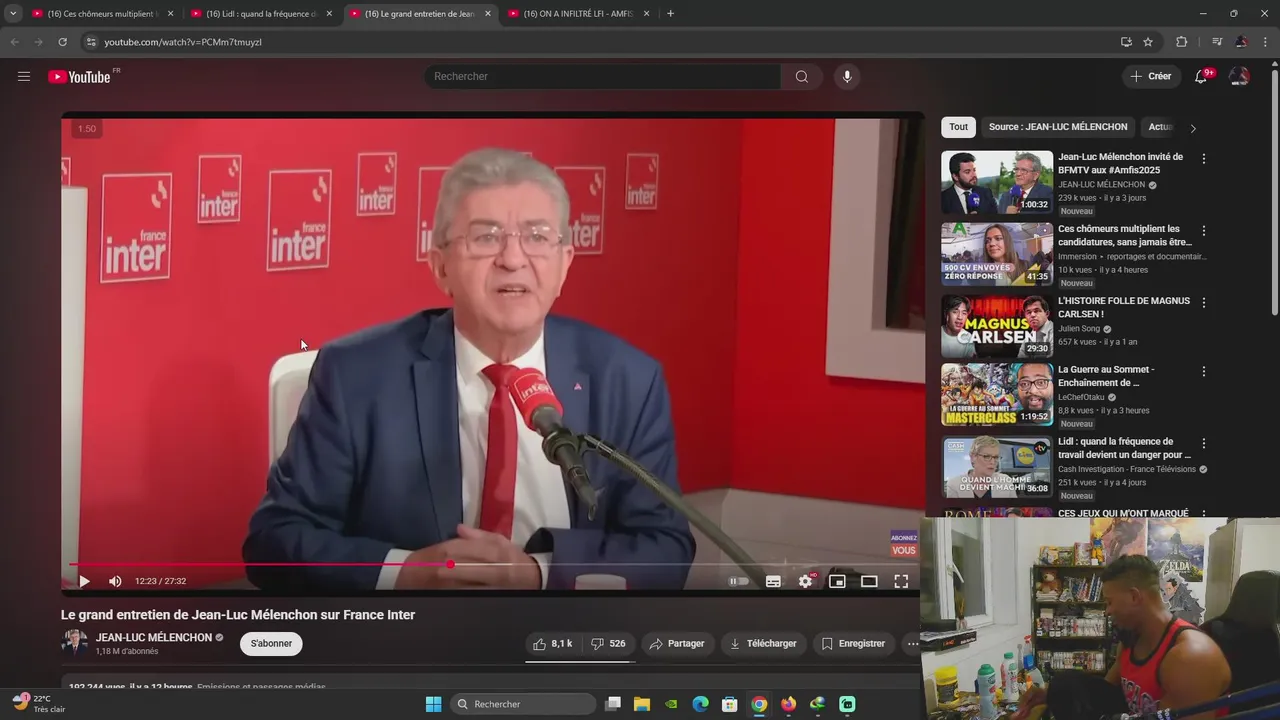Viewport: 1280px width, 720px height.
Task: Click the Partager button
Action: (677, 644)
